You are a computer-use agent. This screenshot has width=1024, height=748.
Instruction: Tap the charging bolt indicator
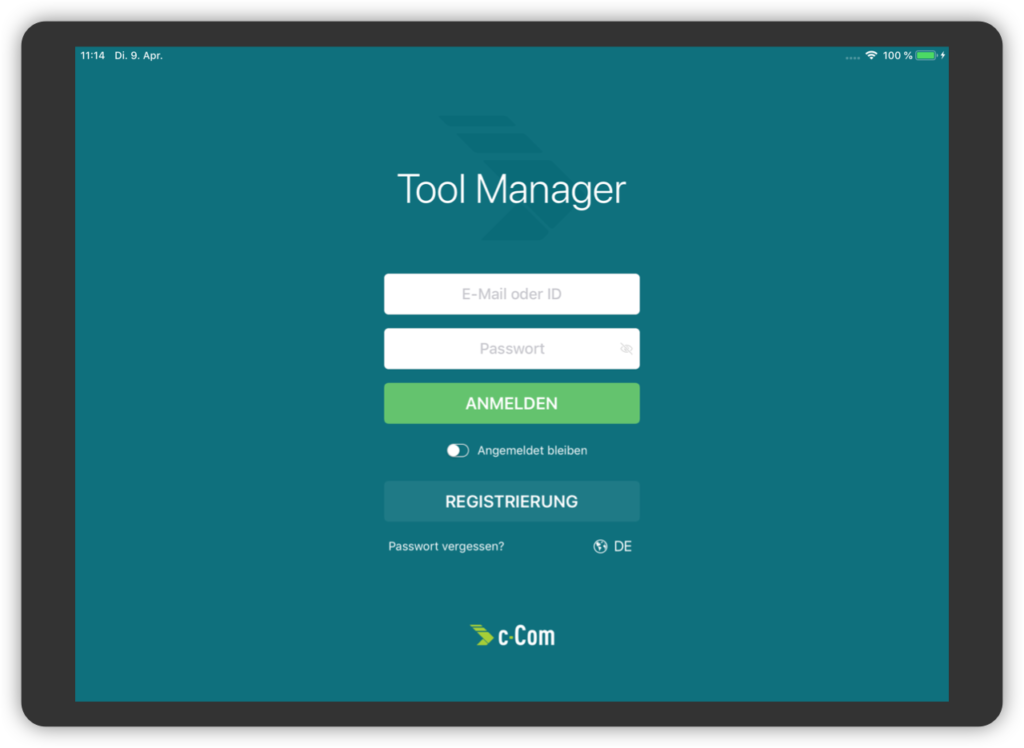(942, 56)
